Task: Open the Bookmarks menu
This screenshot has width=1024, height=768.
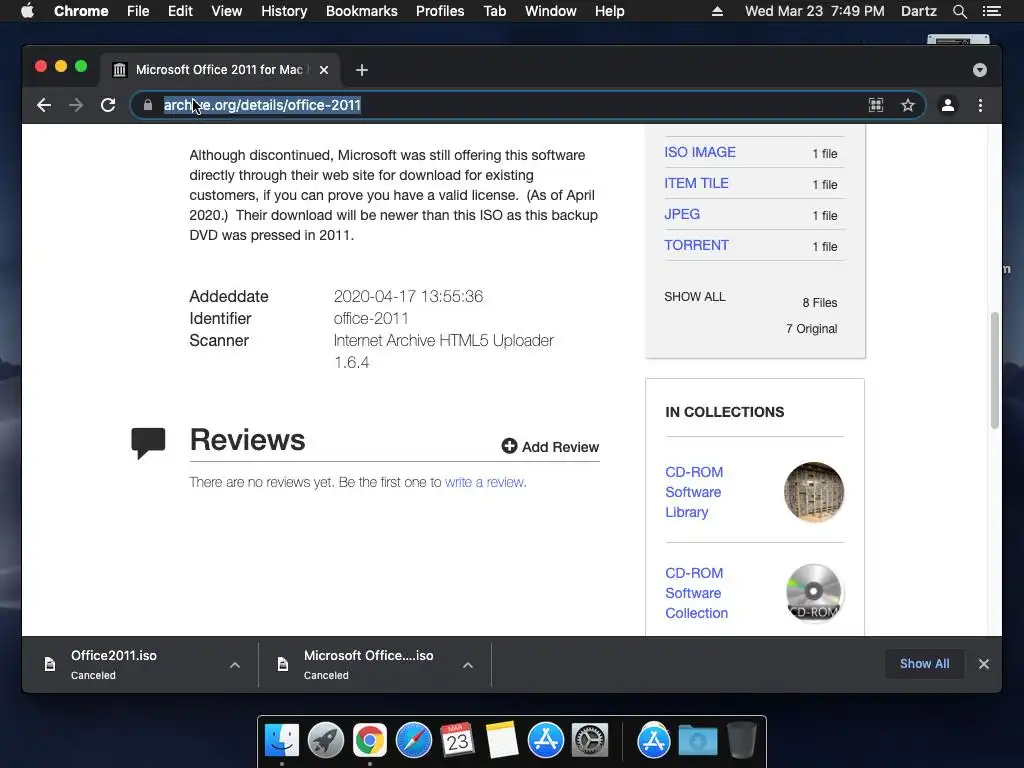Action: click(362, 11)
